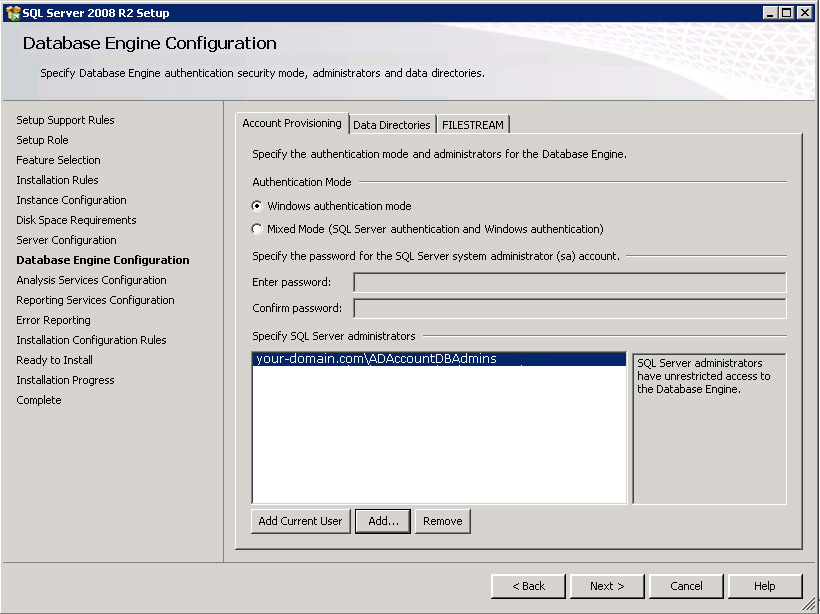Click Analysis Services Configuration step
820x614 pixels.
coord(92,280)
